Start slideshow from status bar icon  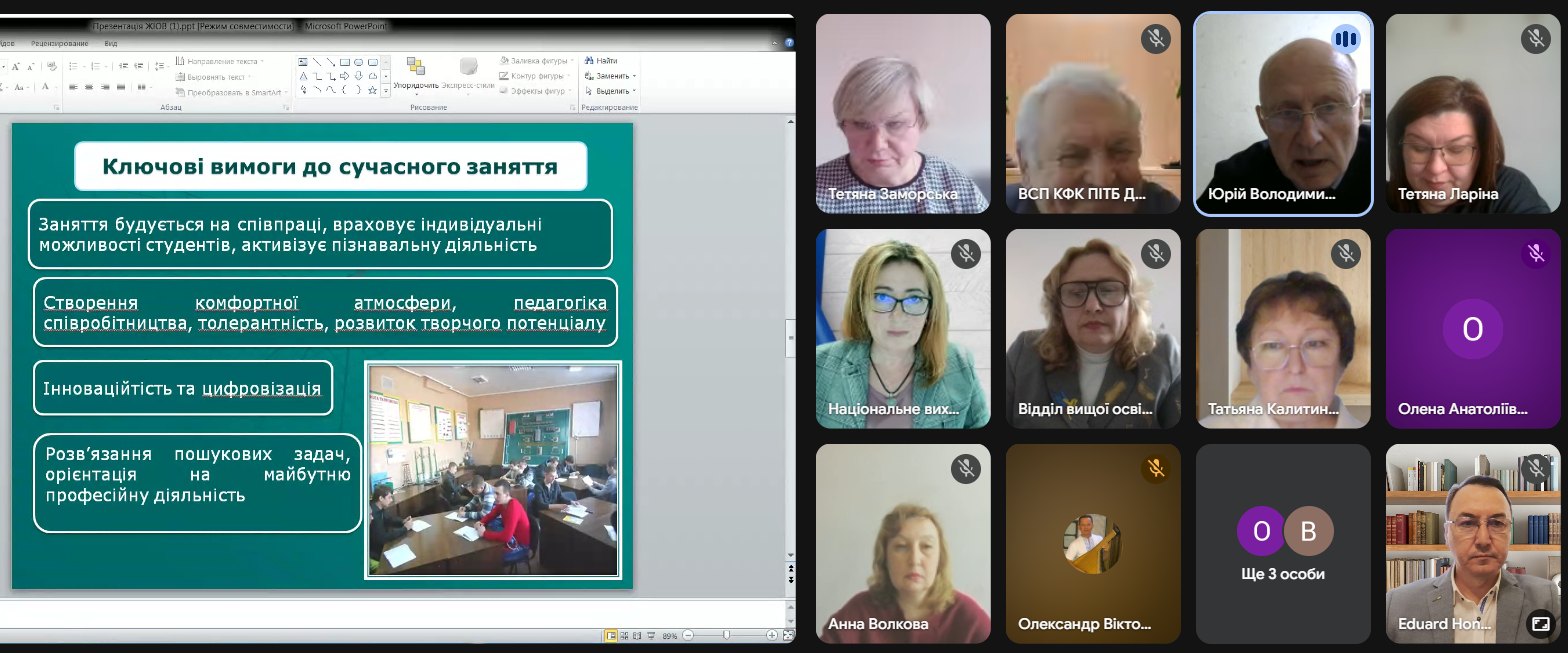653,635
